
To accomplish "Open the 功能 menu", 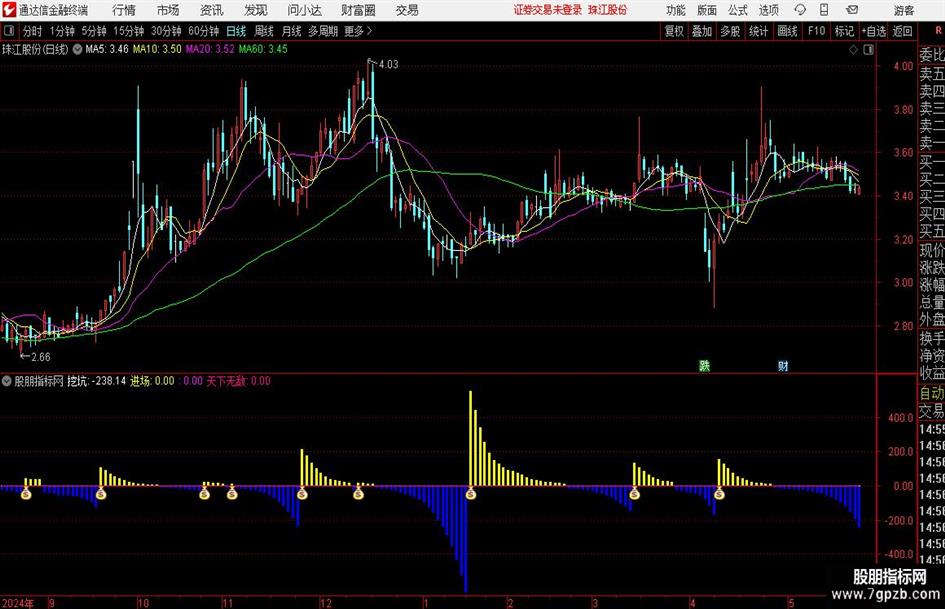I will tap(676, 10).
